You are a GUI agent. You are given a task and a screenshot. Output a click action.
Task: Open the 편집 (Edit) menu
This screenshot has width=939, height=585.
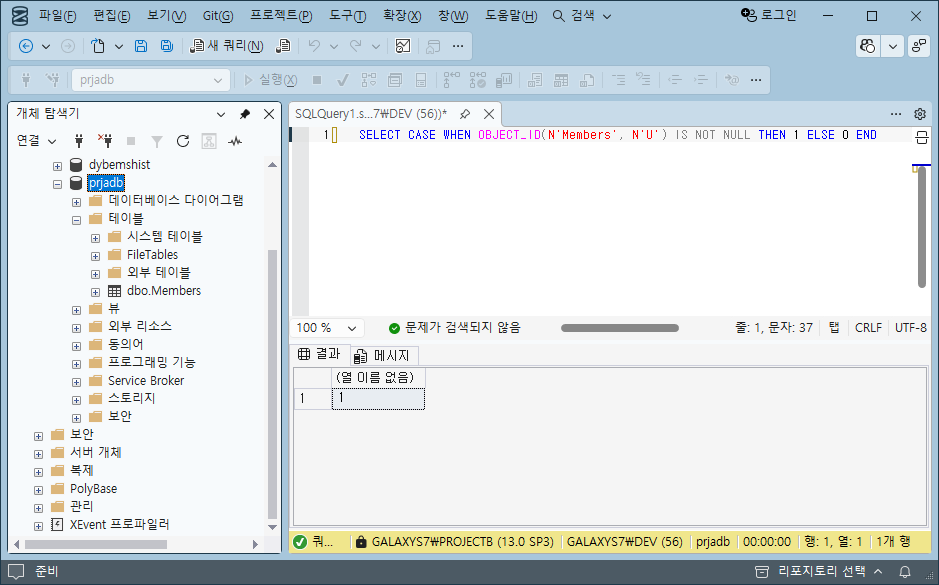pos(112,16)
